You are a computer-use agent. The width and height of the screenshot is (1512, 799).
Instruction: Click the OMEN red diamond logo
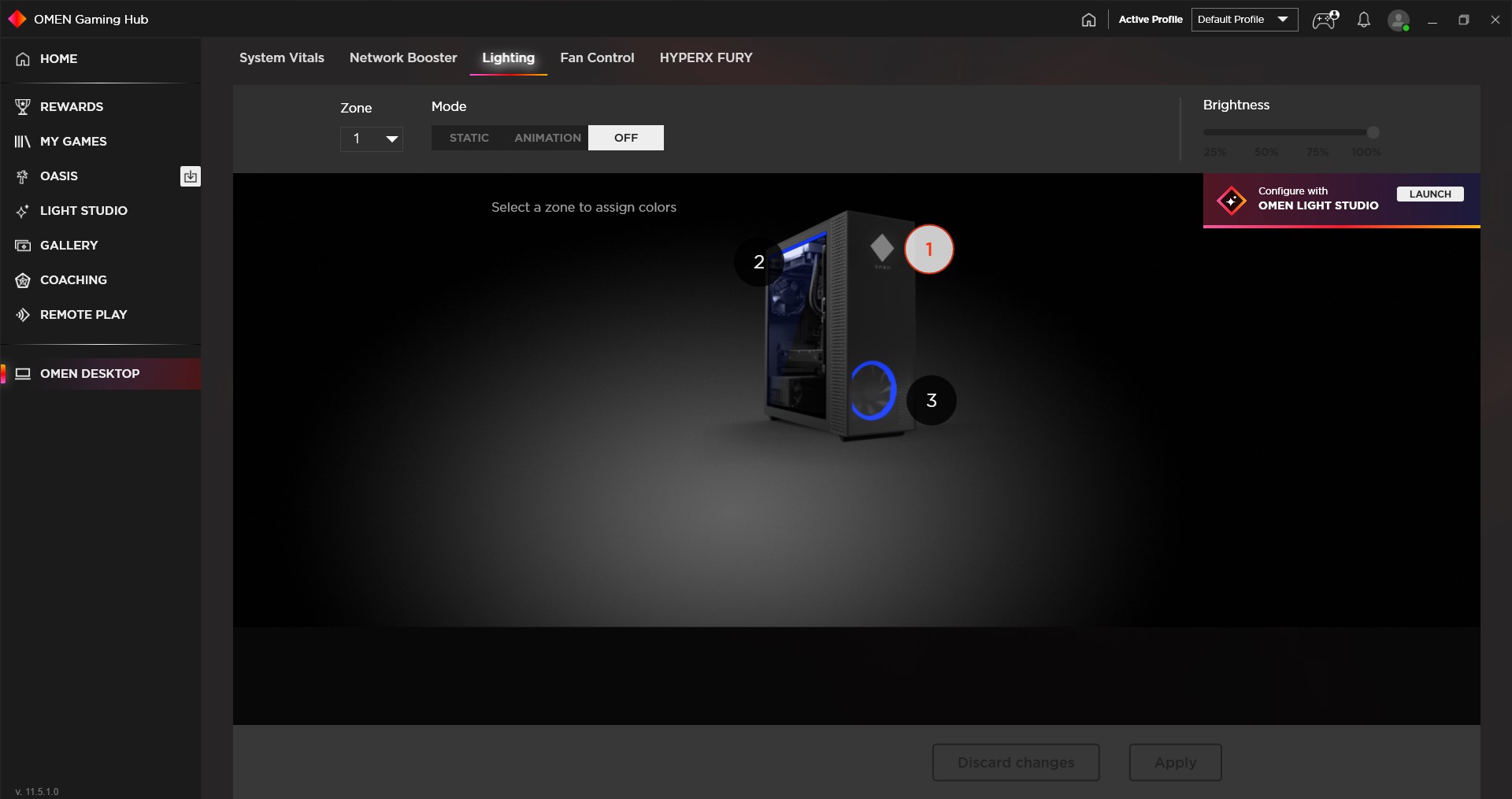tap(17, 19)
